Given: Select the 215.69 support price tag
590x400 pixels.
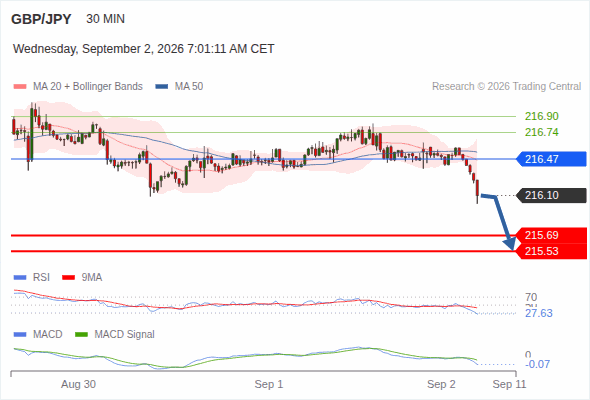Looking at the screenshot, I should click(551, 235).
